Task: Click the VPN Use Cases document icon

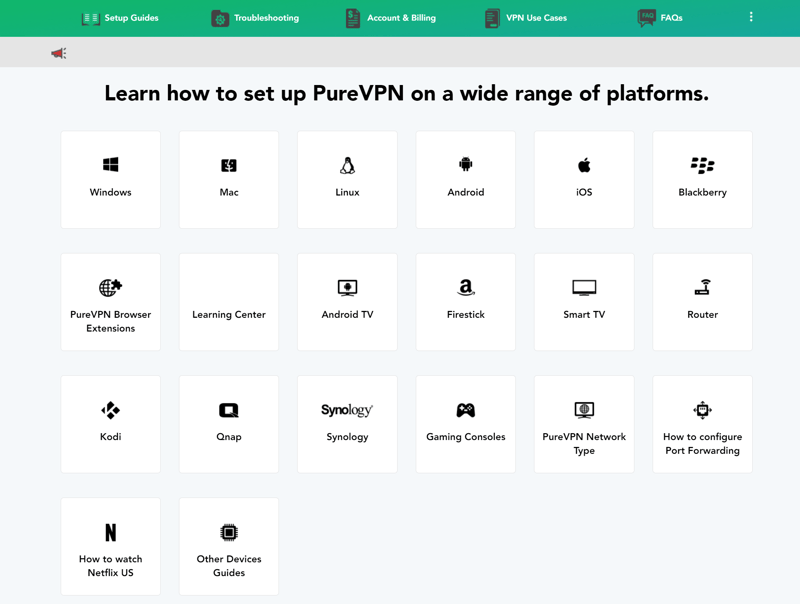Action: (x=492, y=18)
